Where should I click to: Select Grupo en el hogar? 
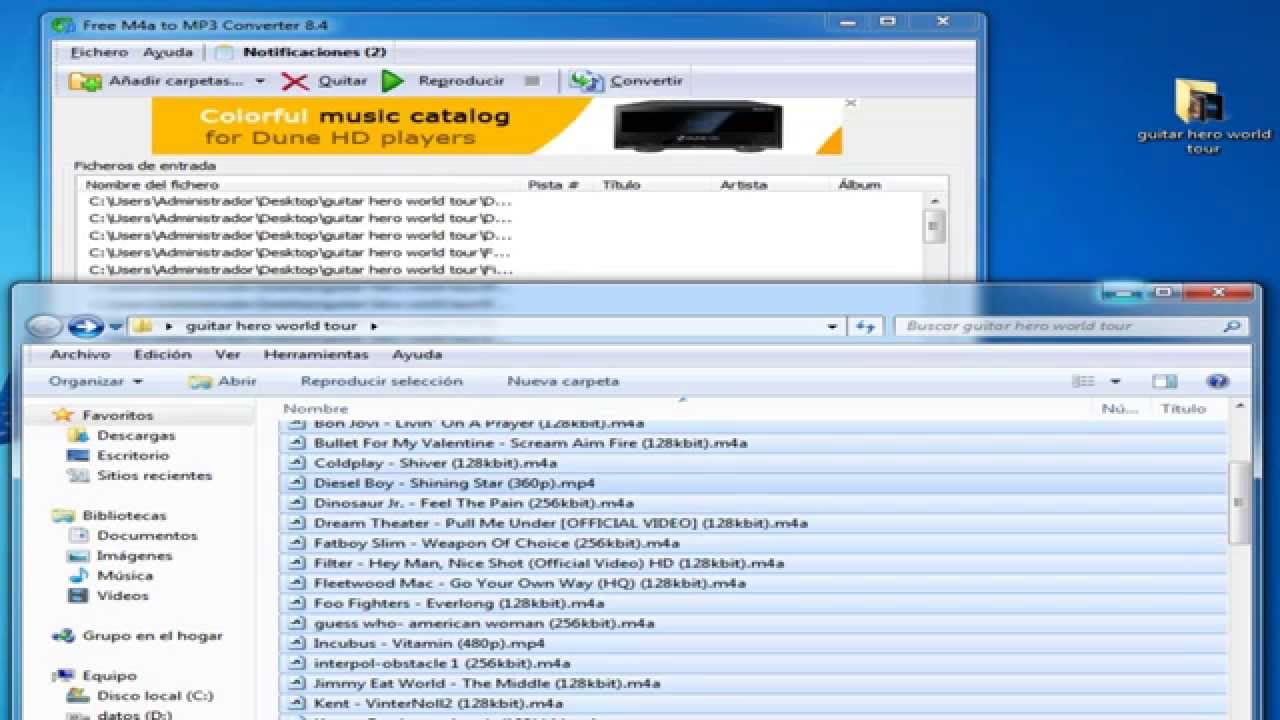tap(152, 635)
